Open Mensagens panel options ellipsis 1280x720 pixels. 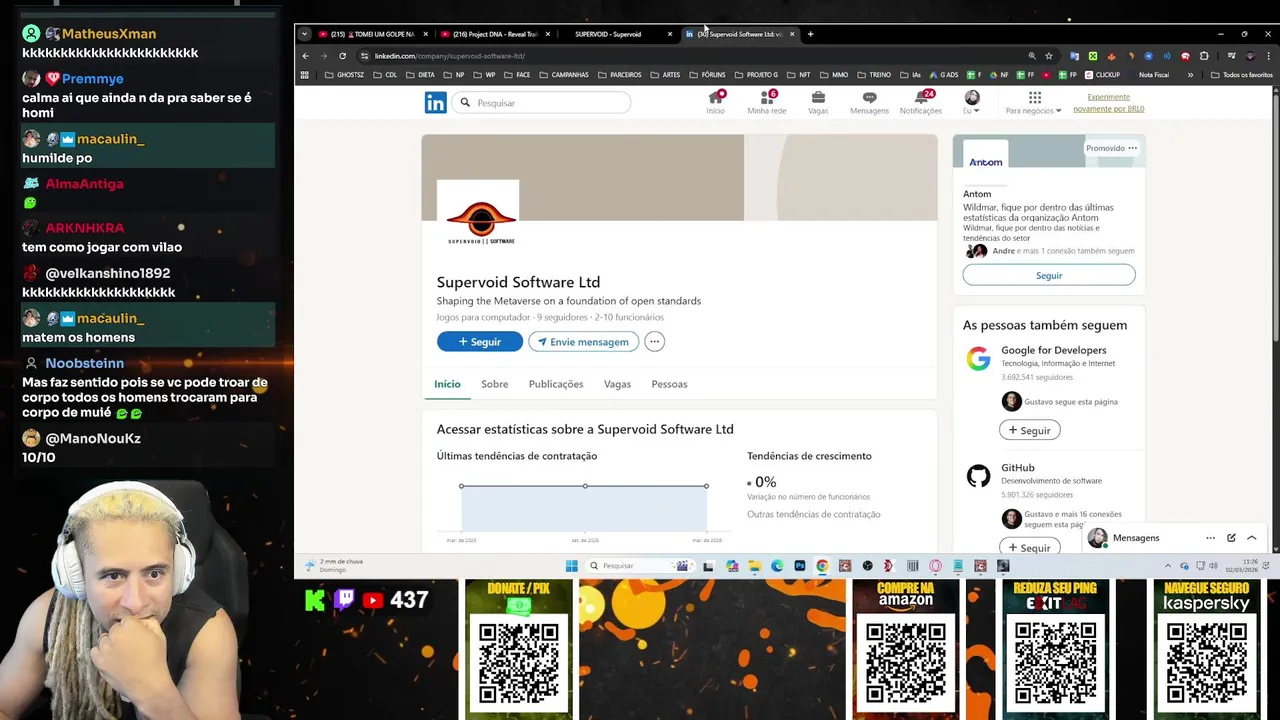tap(1210, 538)
